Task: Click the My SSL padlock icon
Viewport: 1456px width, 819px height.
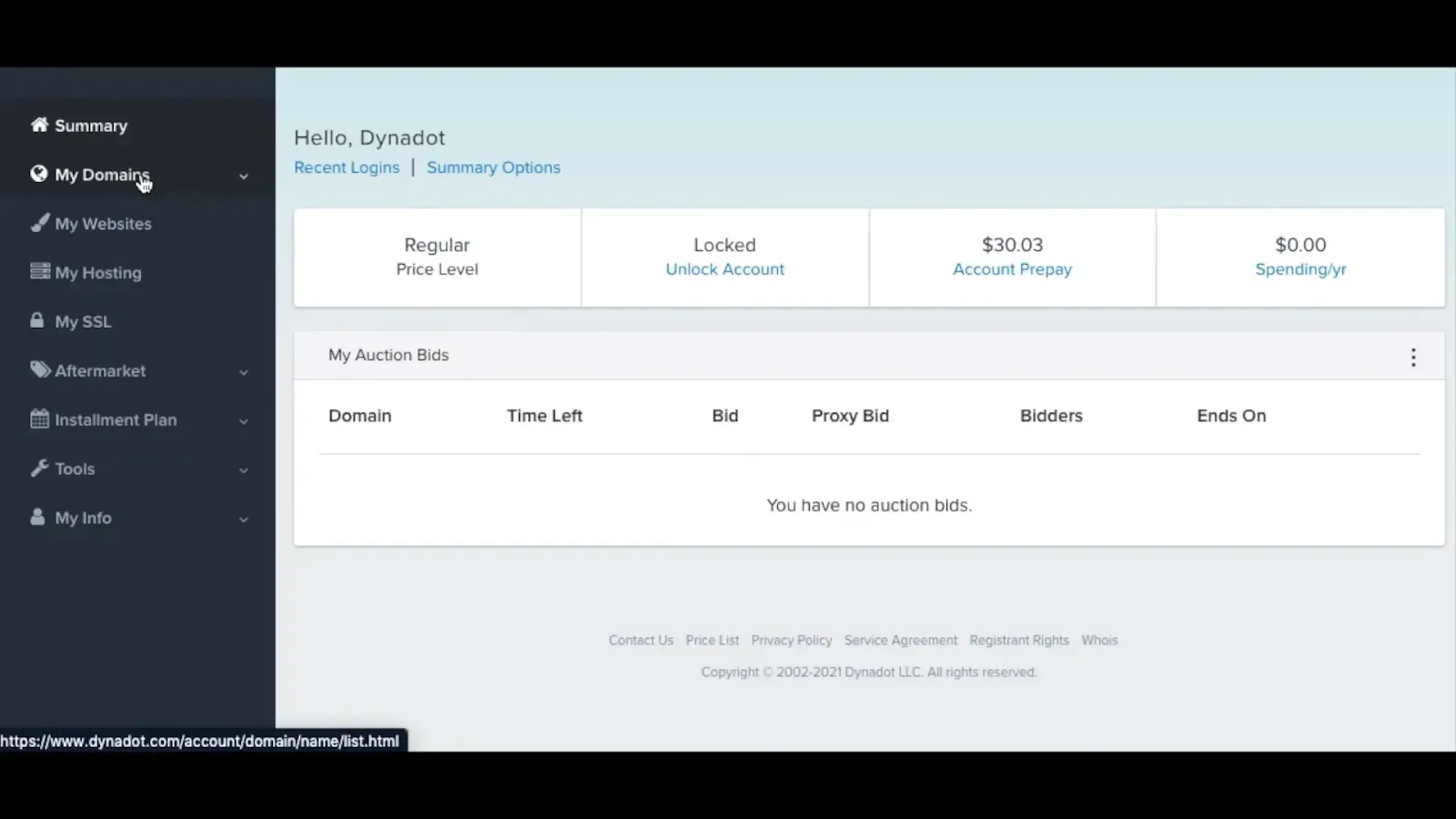Action: point(36,320)
